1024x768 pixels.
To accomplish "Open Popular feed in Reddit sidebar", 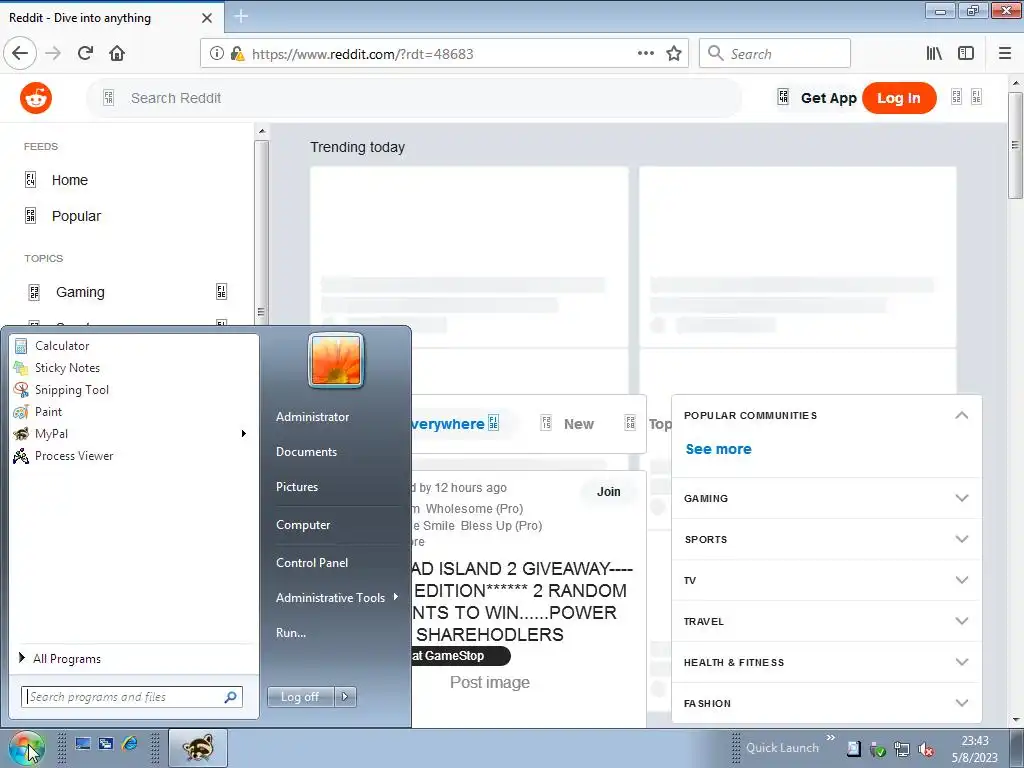I will pos(76,216).
